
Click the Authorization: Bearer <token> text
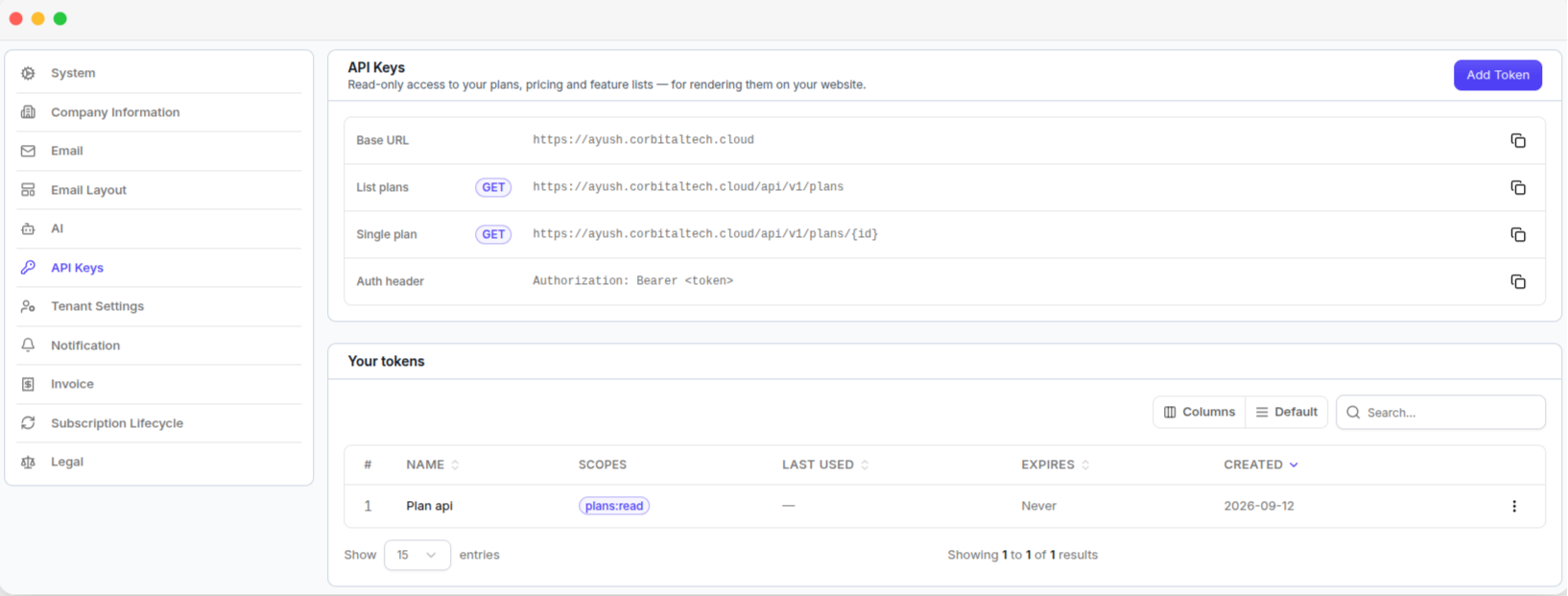click(632, 281)
